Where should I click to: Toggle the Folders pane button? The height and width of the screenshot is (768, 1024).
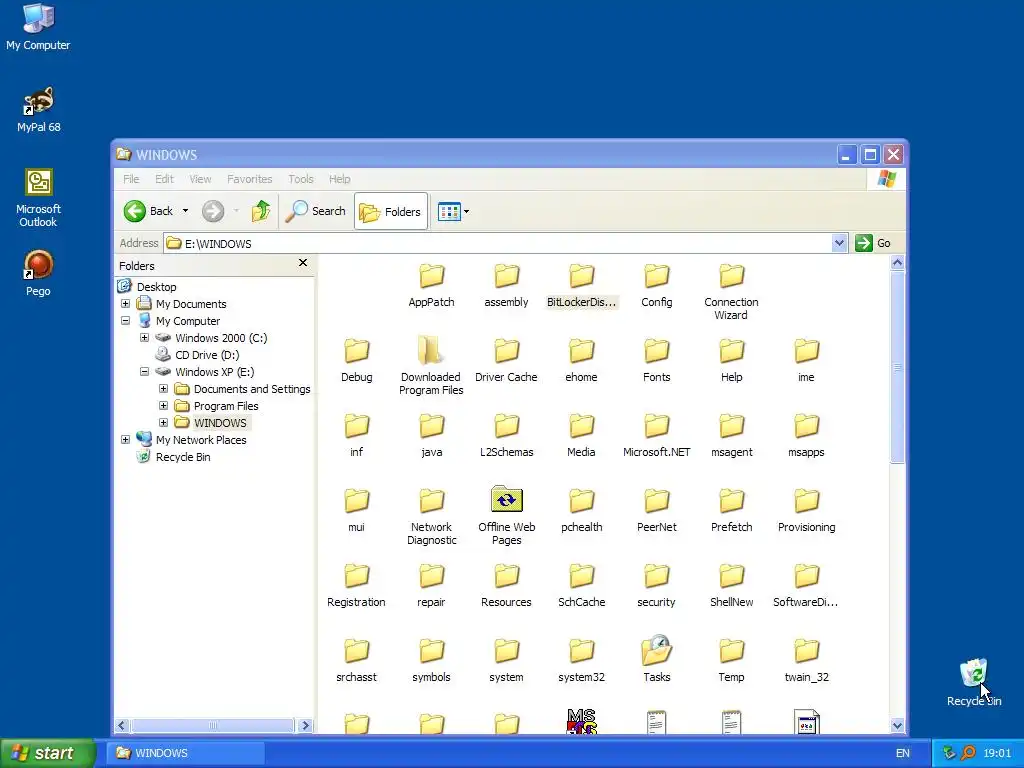(391, 212)
